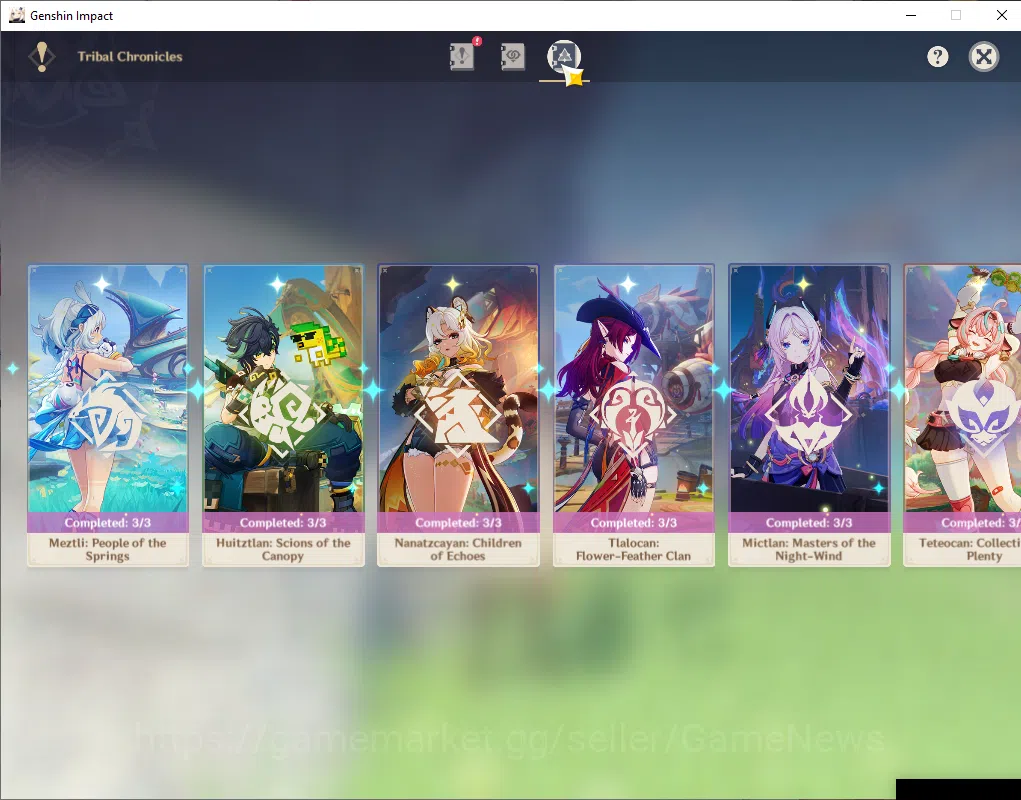Open the quest tab with red notification
Image resolution: width=1021 pixels, height=800 pixels.
462,56
